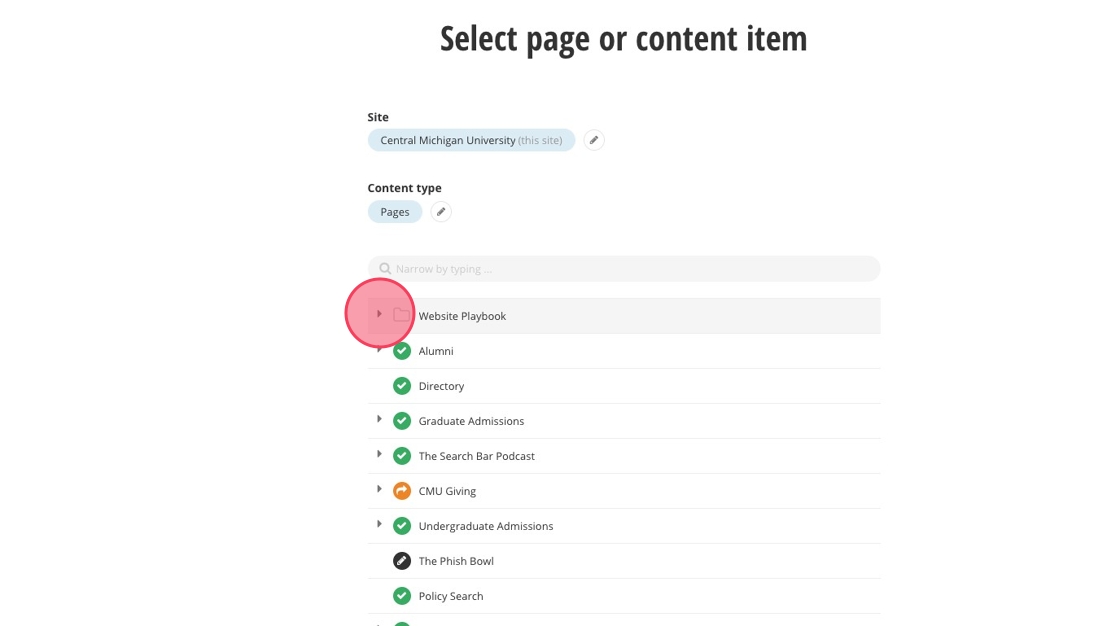Image resolution: width=1120 pixels, height=626 pixels.
Task: Expand the Graduate Admissions node
Action: pos(379,420)
